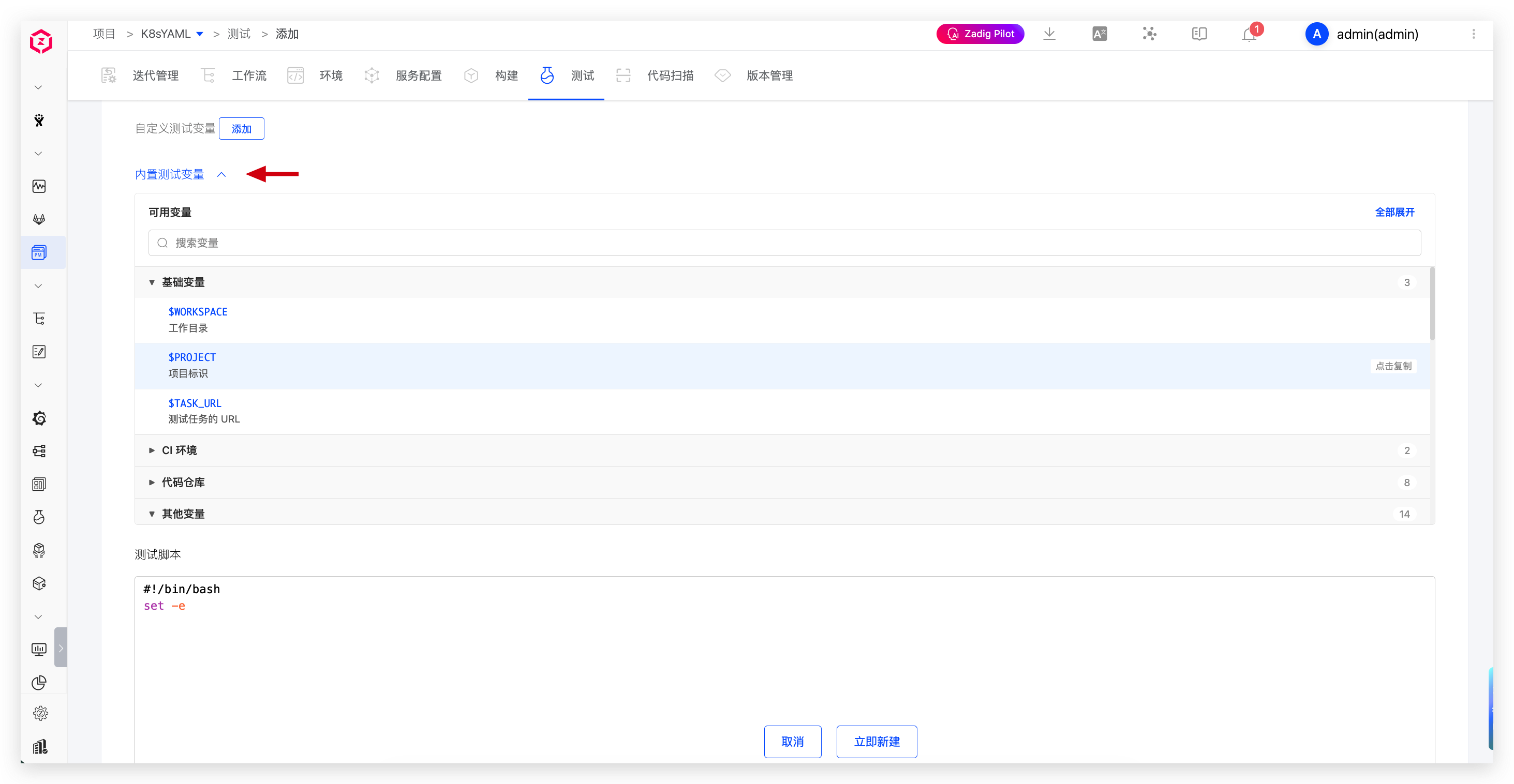Open the K8sYAML project dropdown

click(x=200, y=34)
